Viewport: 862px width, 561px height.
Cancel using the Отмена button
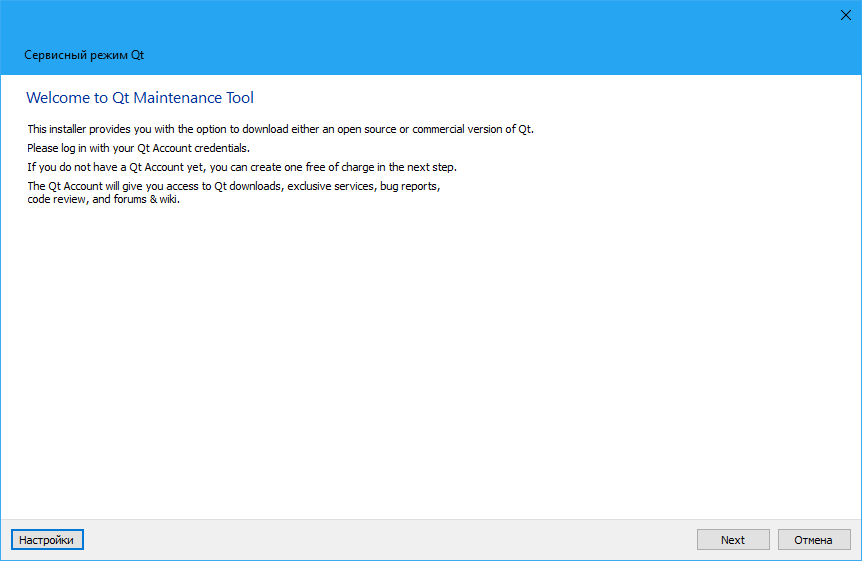coord(814,540)
